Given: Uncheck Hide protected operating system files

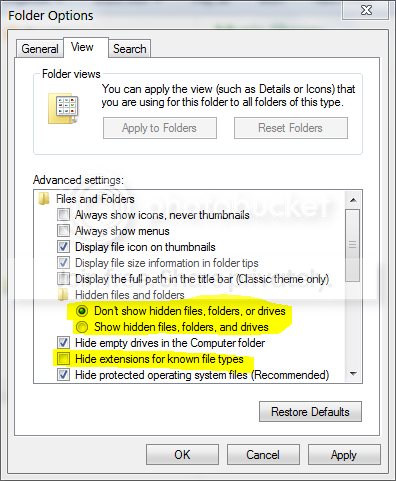Looking at the screenshot, I should tap(63, 375).
